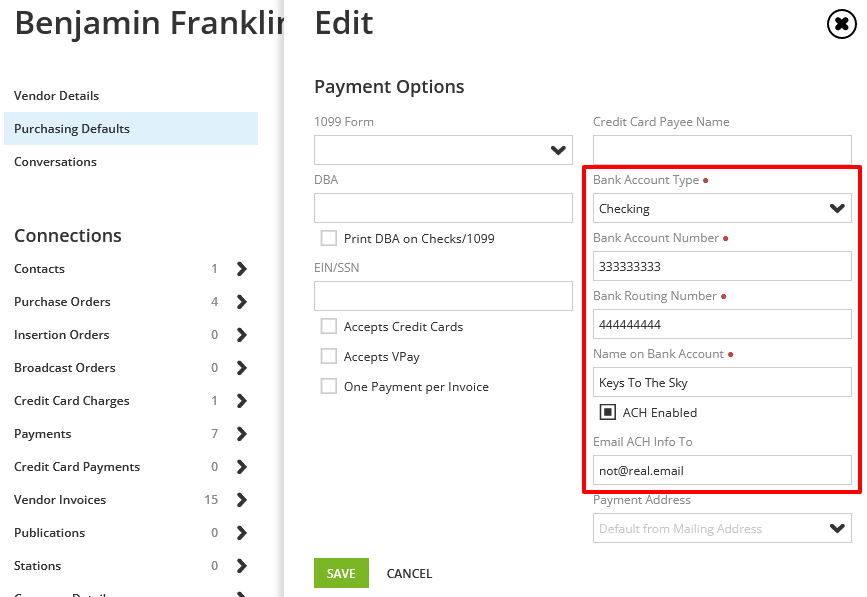
Task: Open Publications connection arrow
Action: coord(241,533)
